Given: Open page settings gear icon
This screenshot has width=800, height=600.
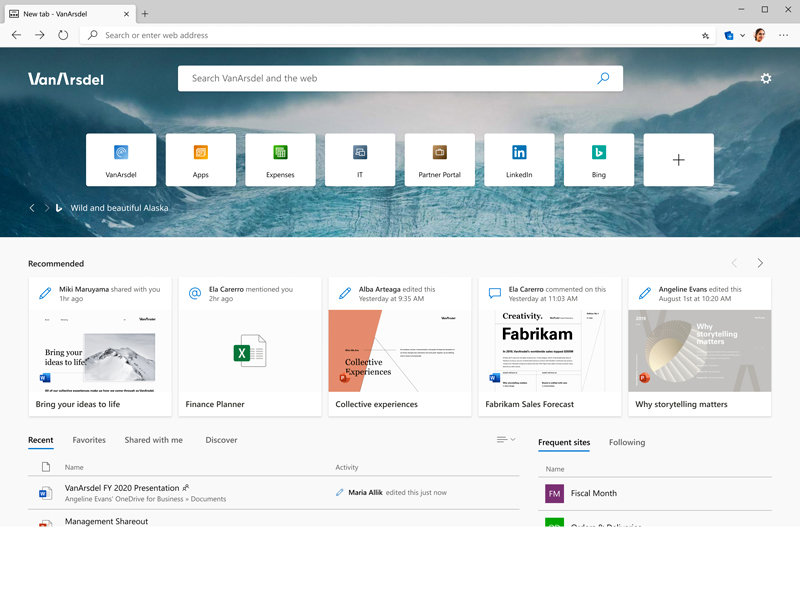Looking at the screenshot, I should (x=766, y=79).
